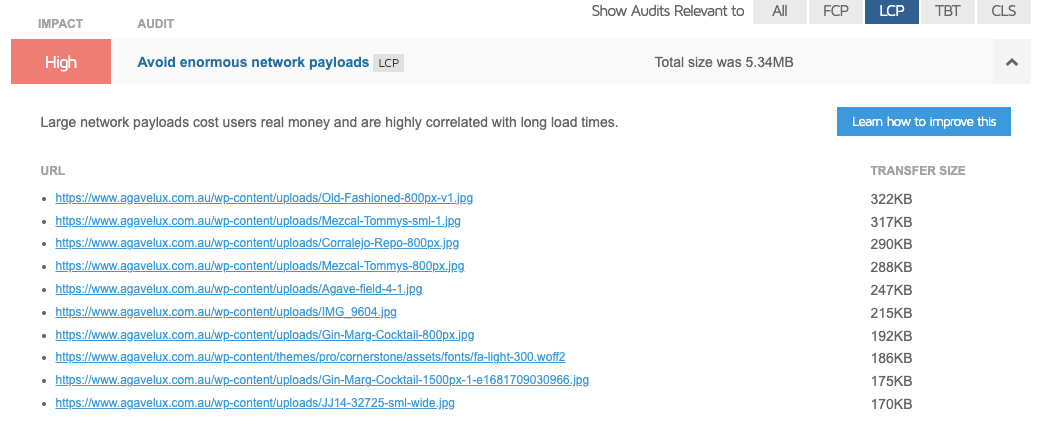Open Agave-field-4-1.jpg link
The width and height of the screenshot is (1045, 427).
pos(238,289)
